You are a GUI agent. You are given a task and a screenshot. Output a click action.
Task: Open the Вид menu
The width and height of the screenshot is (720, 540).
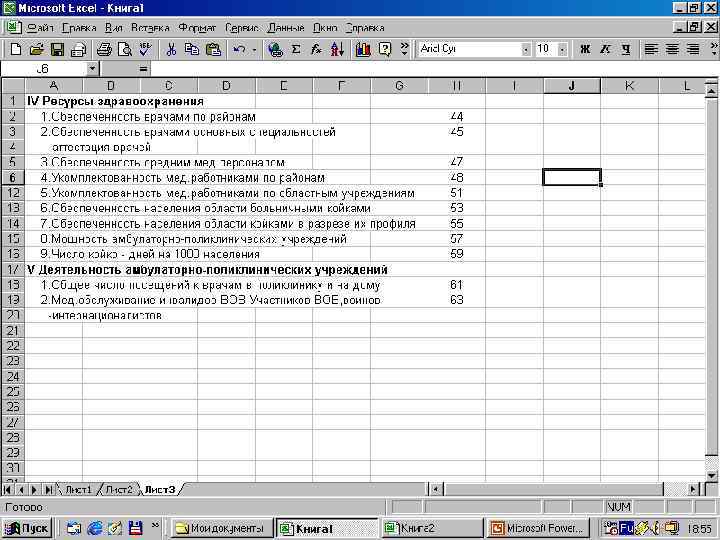point(113,28)
